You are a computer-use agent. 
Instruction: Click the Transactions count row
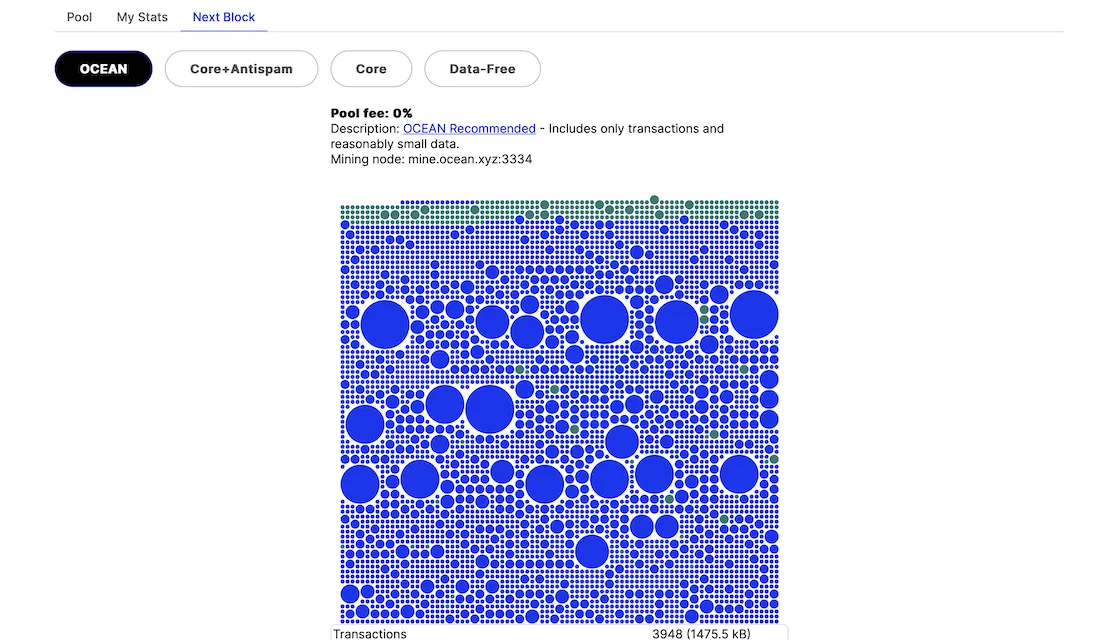tap(559, 633)
